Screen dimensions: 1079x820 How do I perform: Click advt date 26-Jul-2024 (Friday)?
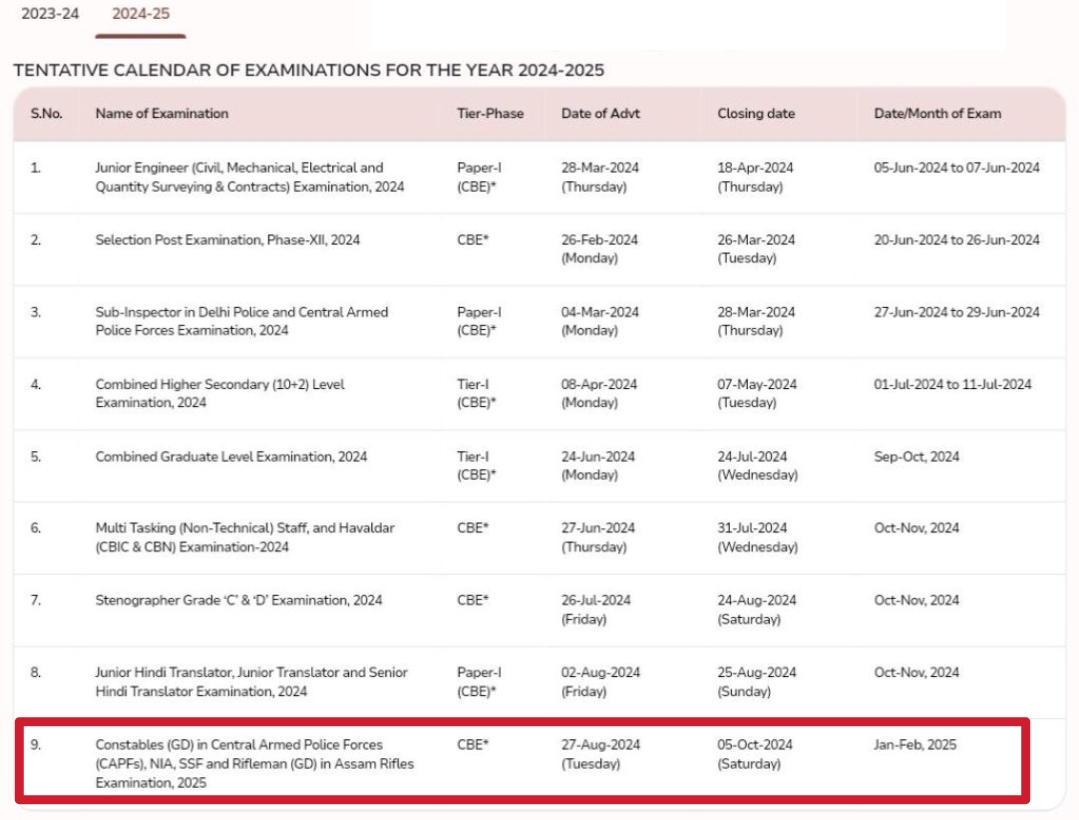click(595, 609)
